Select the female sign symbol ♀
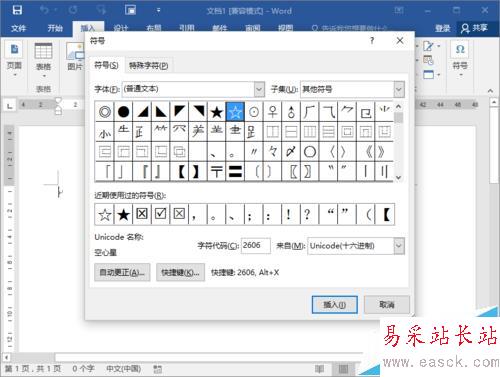Viewport: 500px width, 377px height. (x=273, y=112)
